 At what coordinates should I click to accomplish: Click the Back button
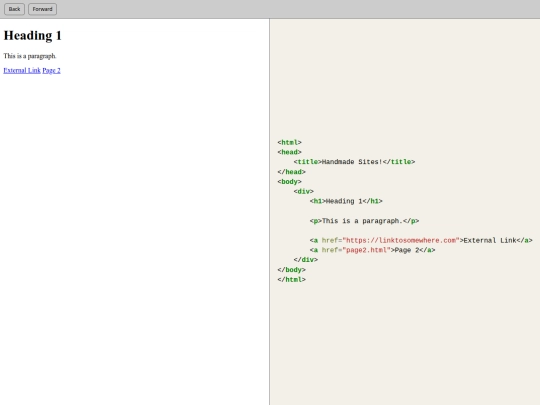(x=14, y=9)
